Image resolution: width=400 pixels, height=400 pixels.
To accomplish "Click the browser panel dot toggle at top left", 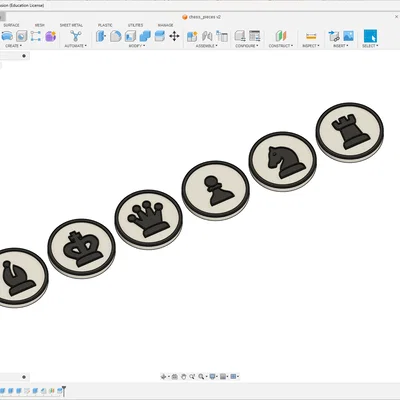I will pyautogui.click(x=24, y=56).
